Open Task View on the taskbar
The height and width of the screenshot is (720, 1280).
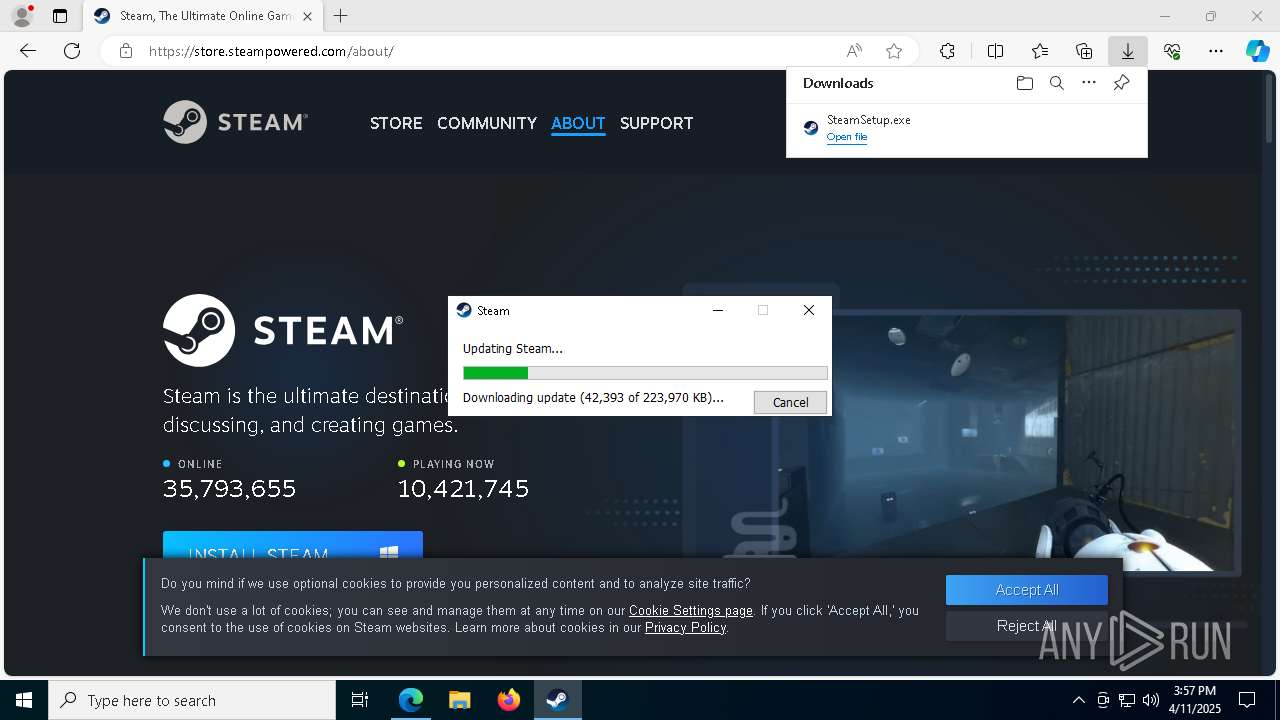click(360, 700)
